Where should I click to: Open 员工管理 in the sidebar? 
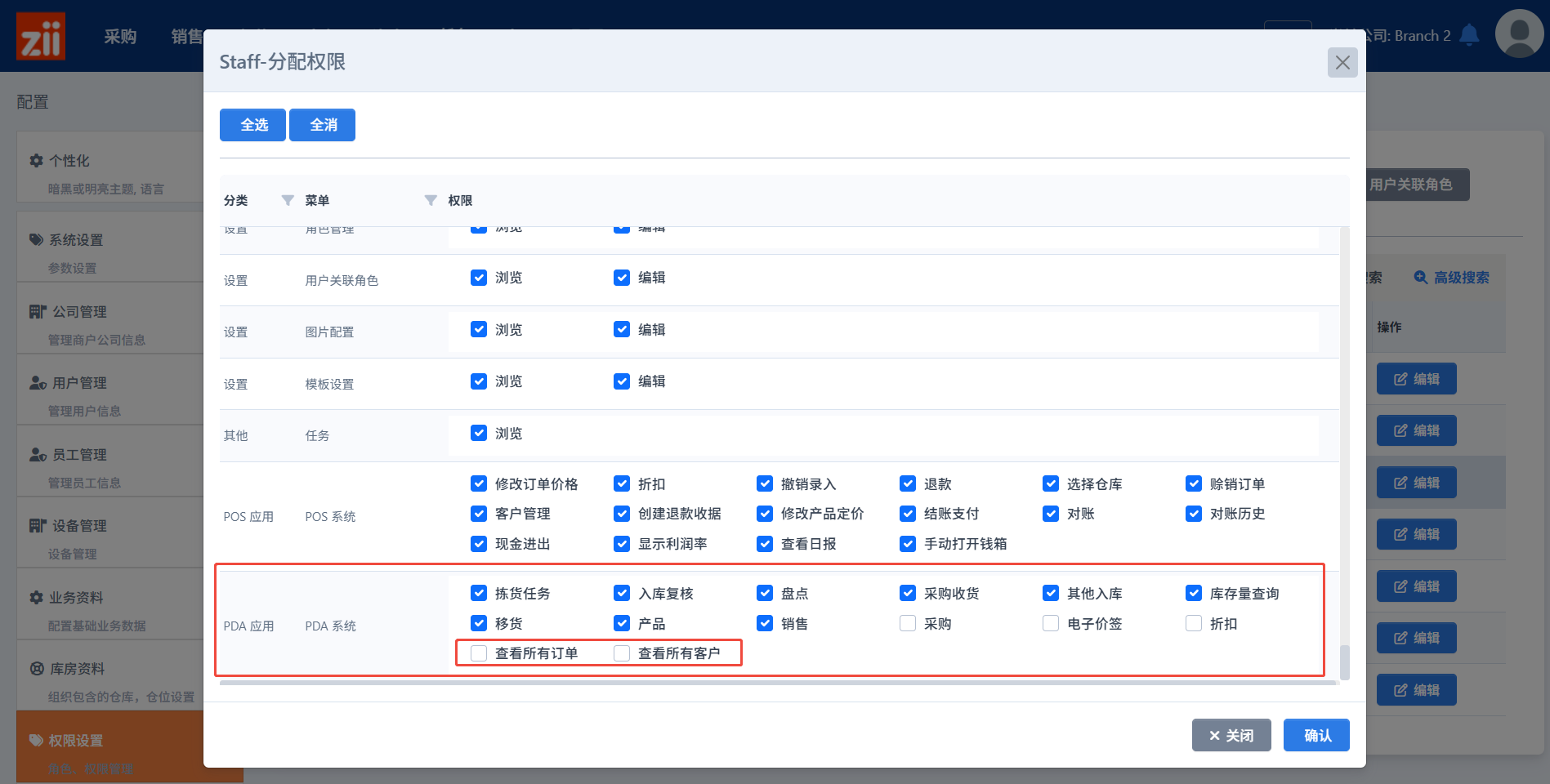click(79, 455)
